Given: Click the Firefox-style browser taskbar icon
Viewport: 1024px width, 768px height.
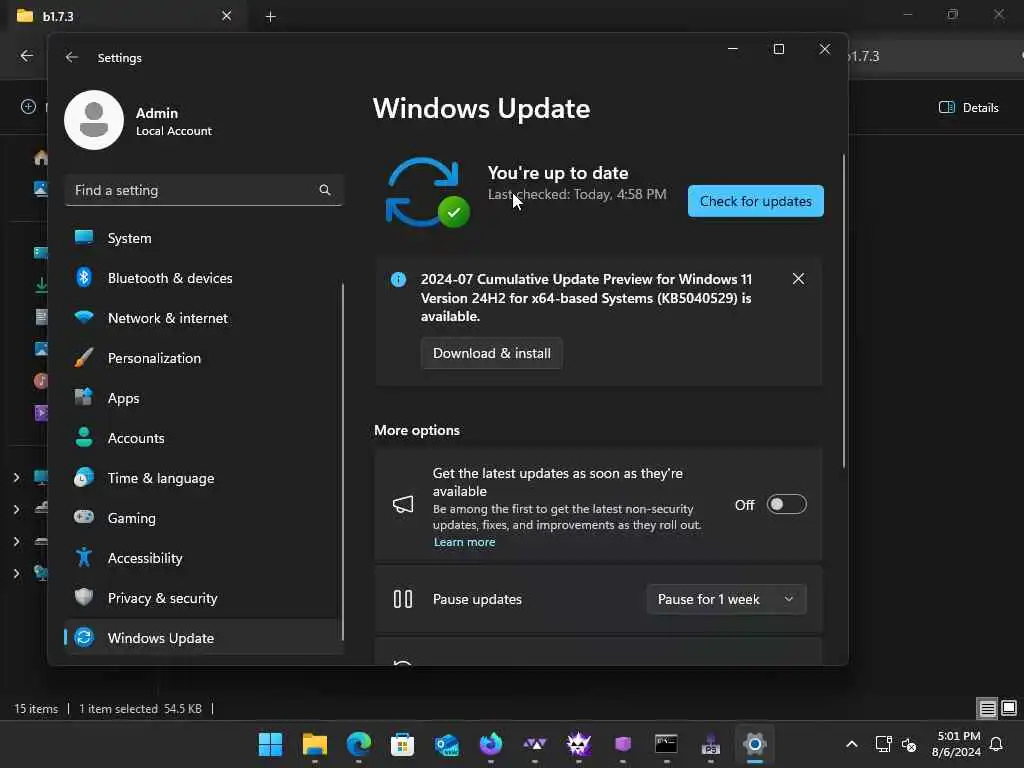Looking at the screenshot, I should pos(490,744).
